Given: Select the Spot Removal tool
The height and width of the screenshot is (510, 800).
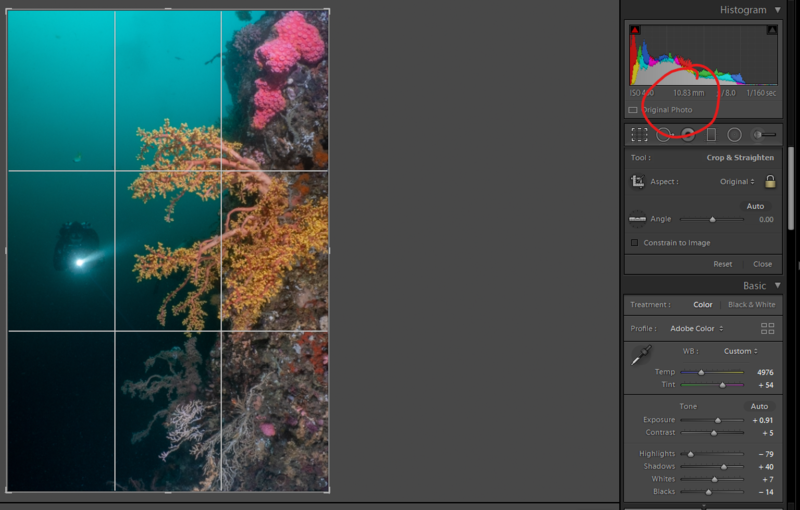Looking at the screenshot, I should click(663, 134).
